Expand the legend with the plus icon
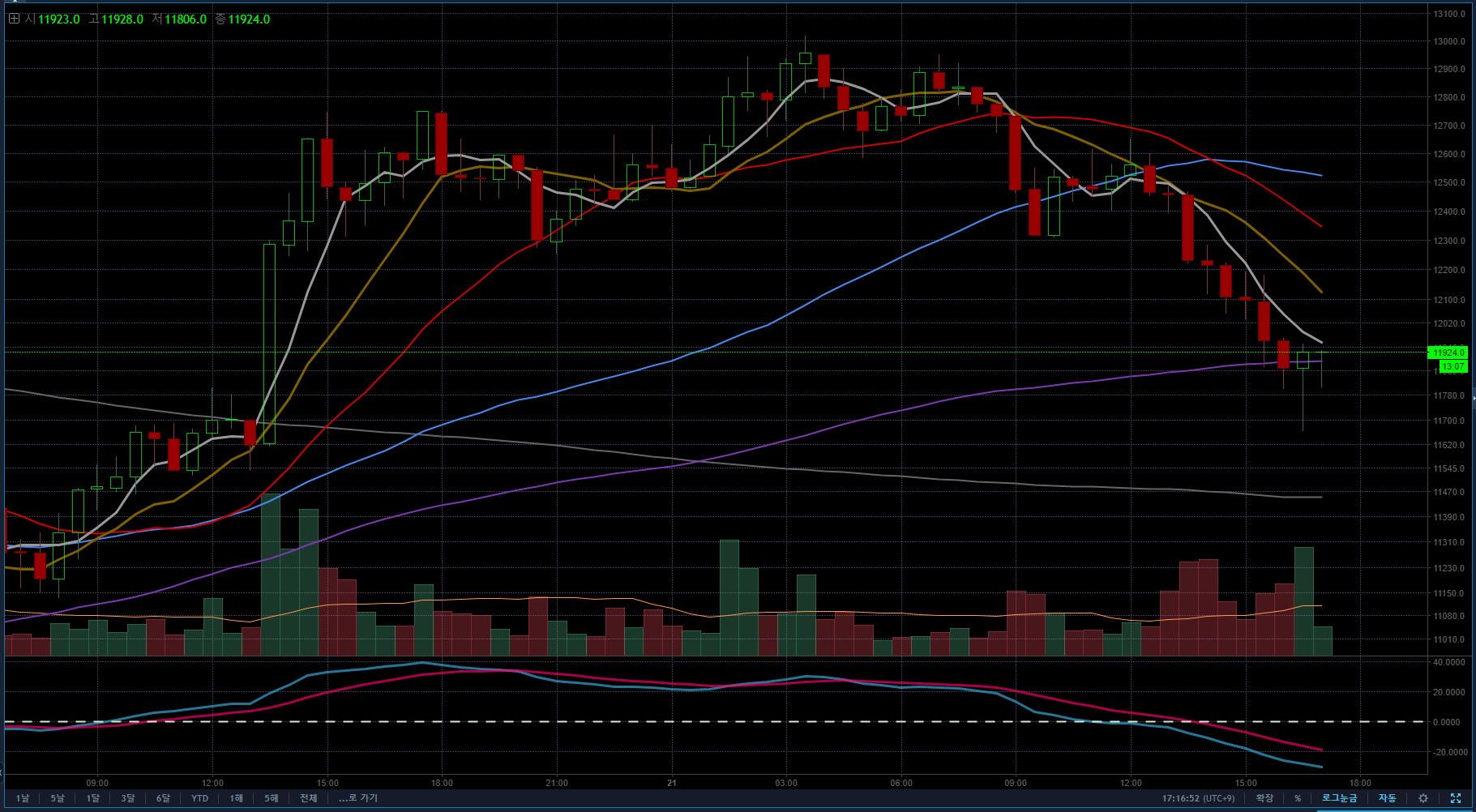Viewport: 1476px width, 812px height. pyautogui.click(x=14, y=19)
